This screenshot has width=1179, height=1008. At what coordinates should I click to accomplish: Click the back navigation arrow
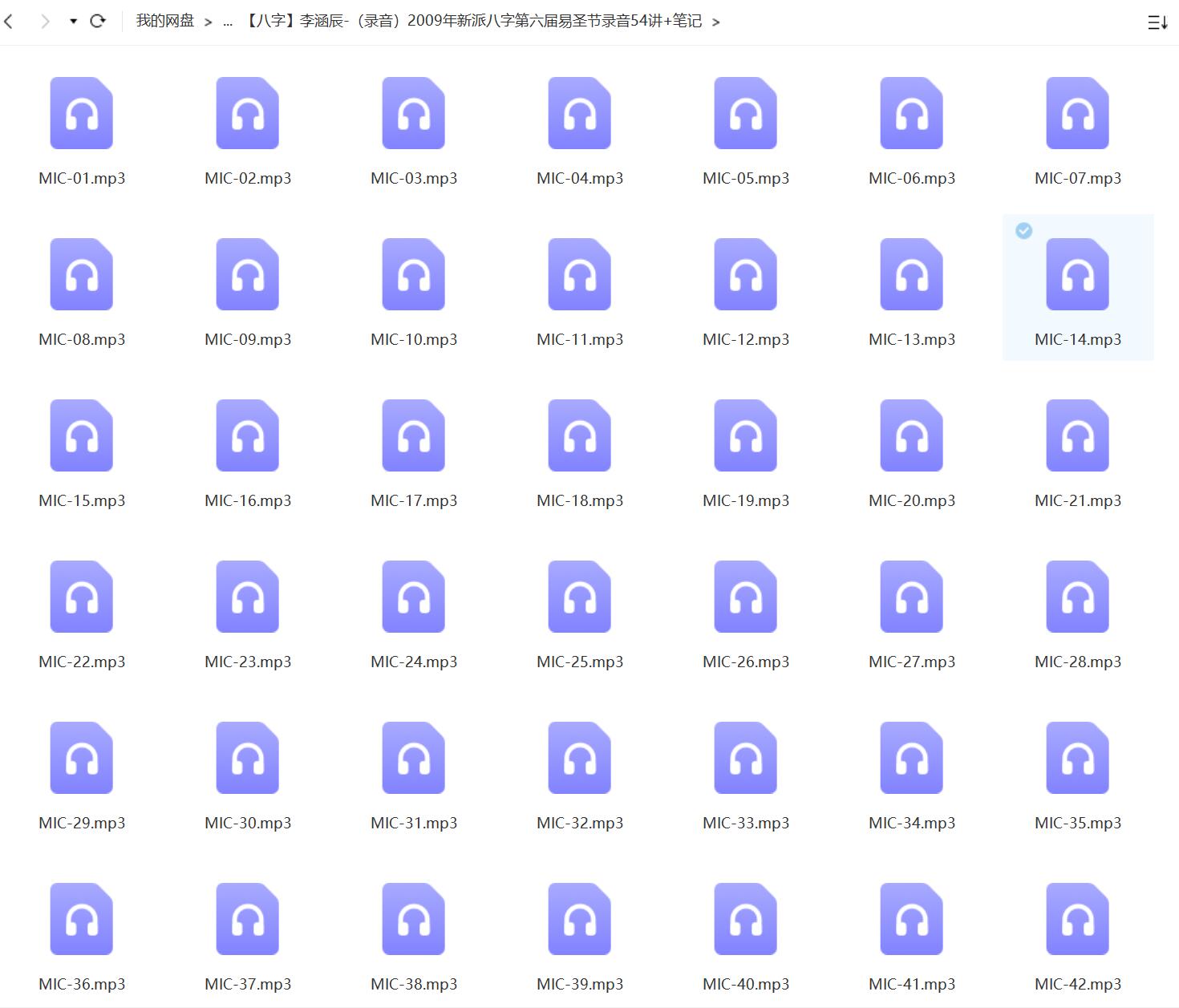[9, 22]
